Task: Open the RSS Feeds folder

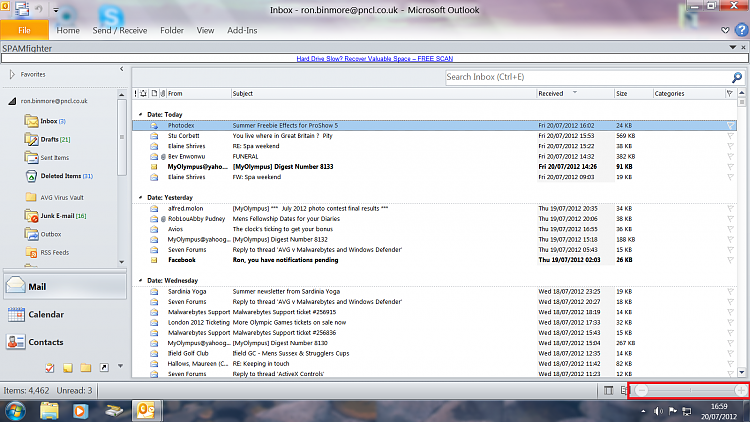Action: point(47,252)
